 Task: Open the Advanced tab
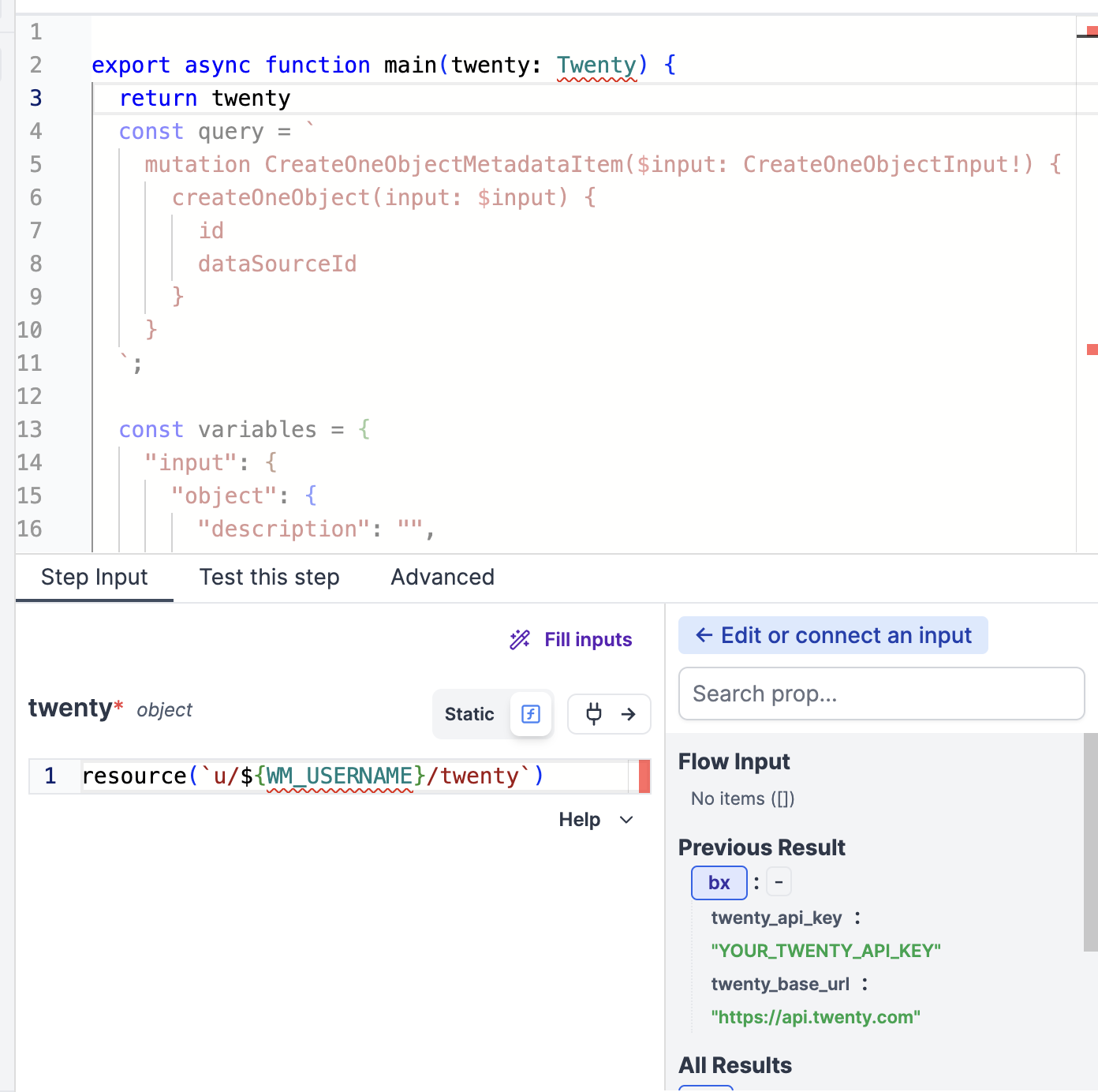pyautogui.click(x=443, y=578)
